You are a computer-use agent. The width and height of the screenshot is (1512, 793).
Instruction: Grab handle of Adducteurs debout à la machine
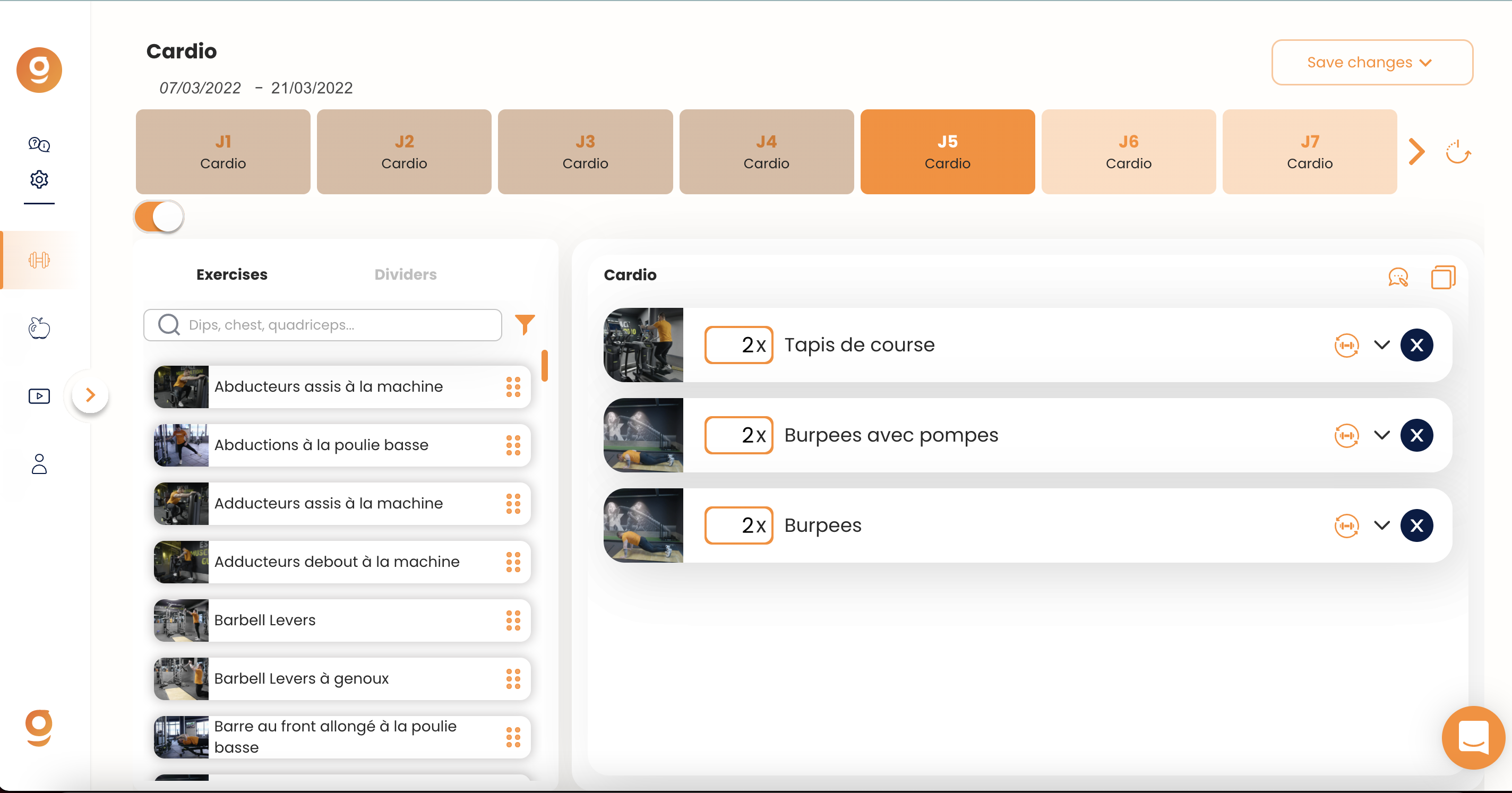[x=513, y=562]
